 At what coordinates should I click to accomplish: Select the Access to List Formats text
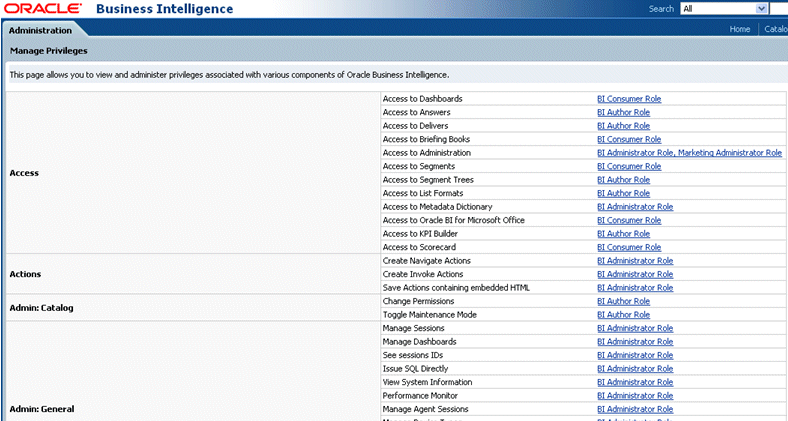click(423, 193)
